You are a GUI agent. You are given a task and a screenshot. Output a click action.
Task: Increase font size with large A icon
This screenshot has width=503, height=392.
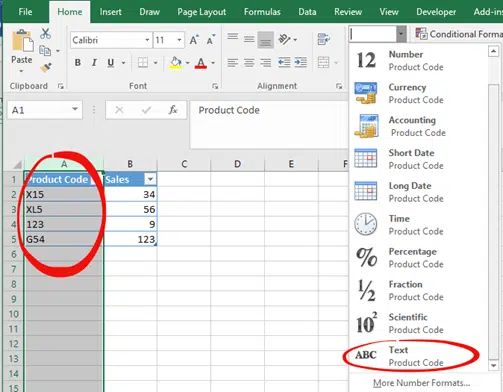[194, 40]
